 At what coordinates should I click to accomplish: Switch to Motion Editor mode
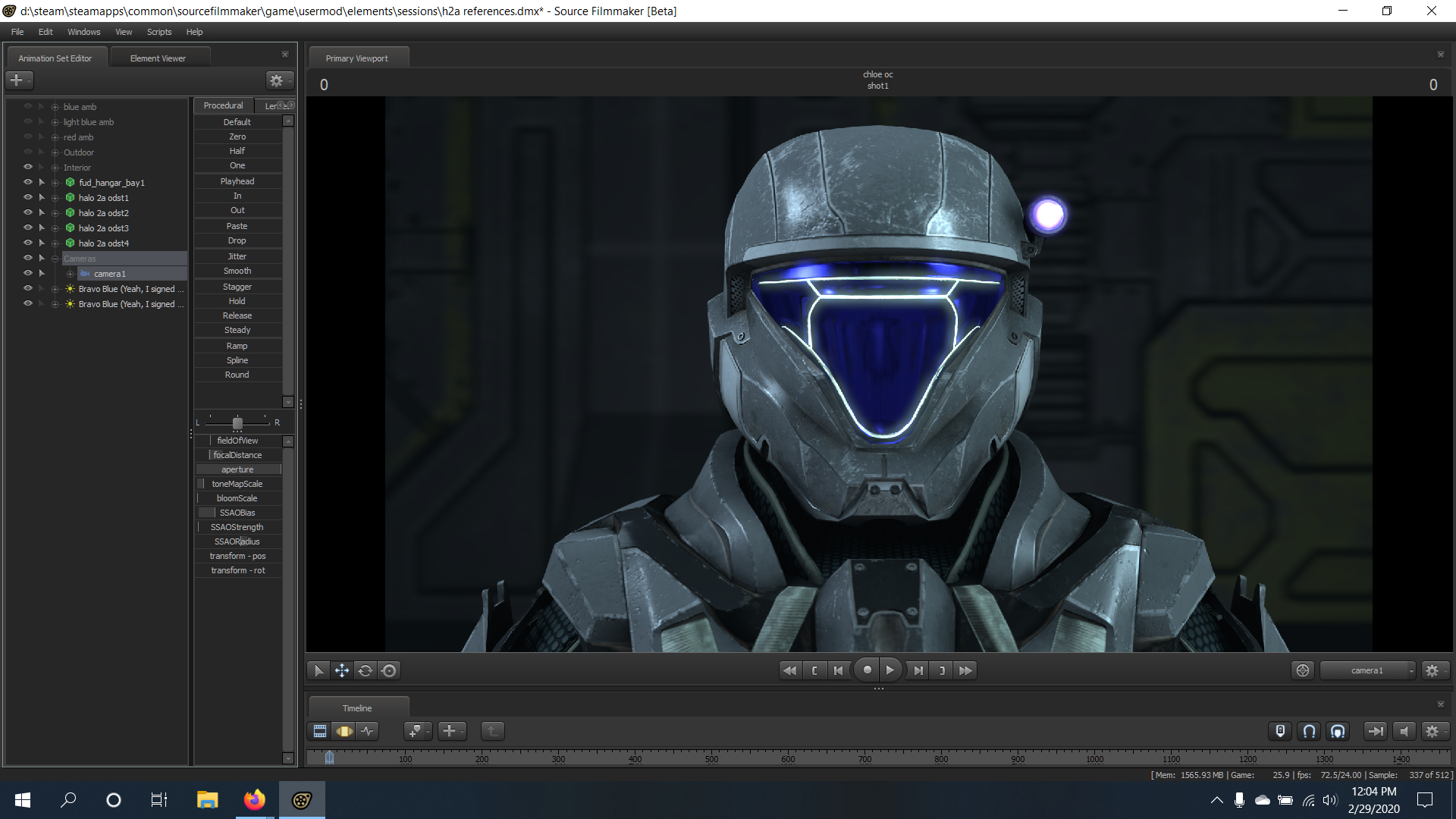pos(344,731)
